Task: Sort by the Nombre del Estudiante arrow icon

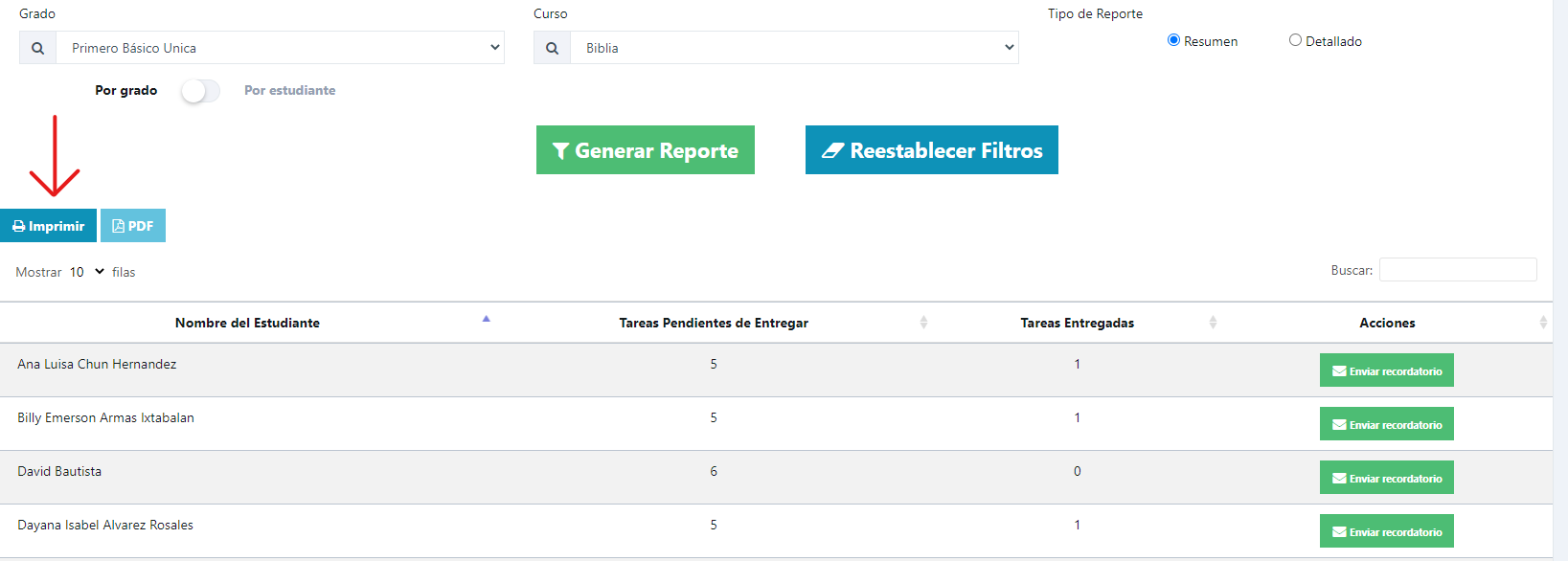Action: tap(486, 319)
